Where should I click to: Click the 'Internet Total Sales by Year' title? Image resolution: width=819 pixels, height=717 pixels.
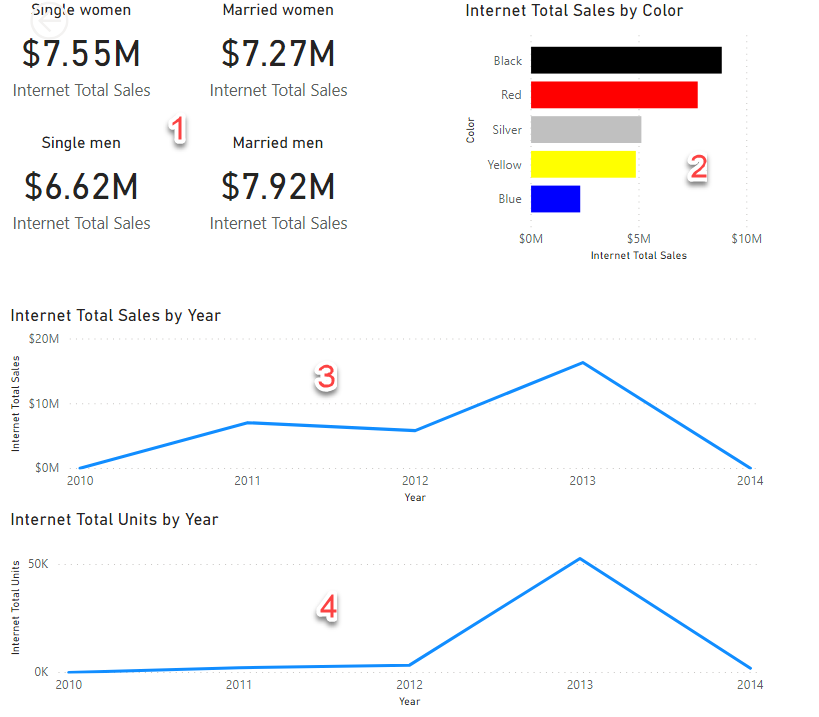(115, 315)
